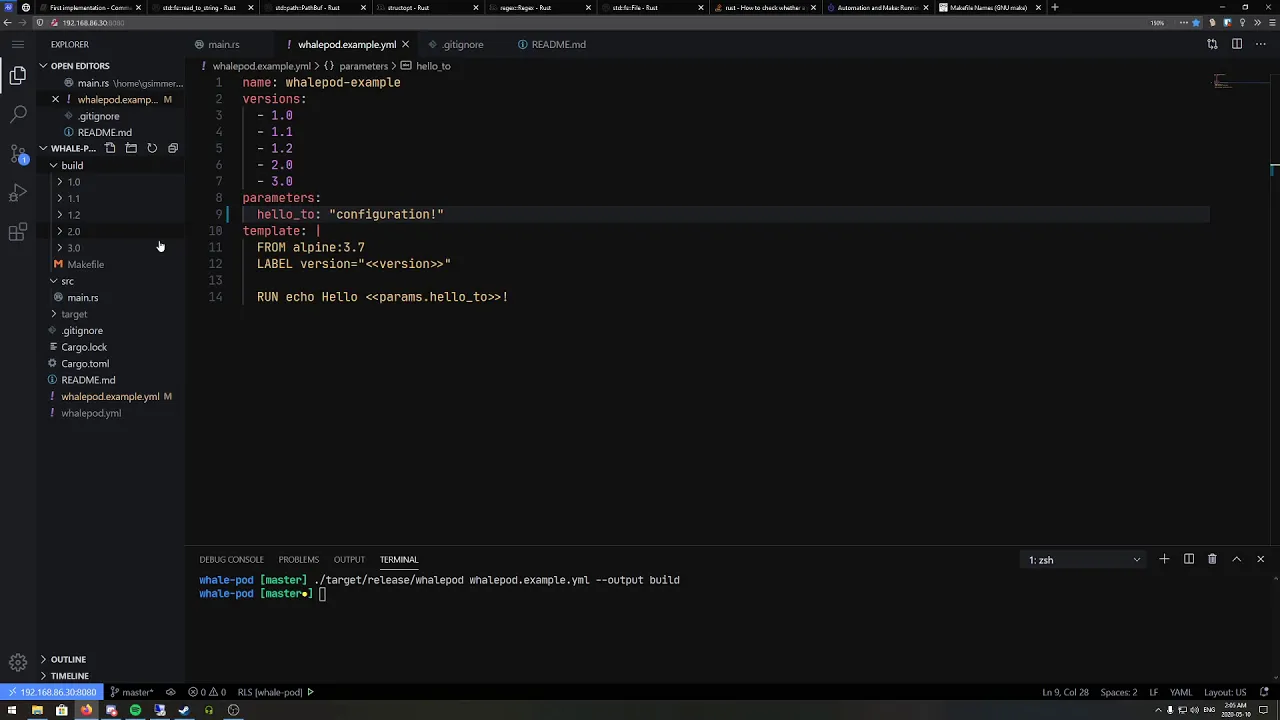Close whalepod.example.yml in Open Editors
This screenshot has width=1280, height=720.
click(x=55, y=99)
